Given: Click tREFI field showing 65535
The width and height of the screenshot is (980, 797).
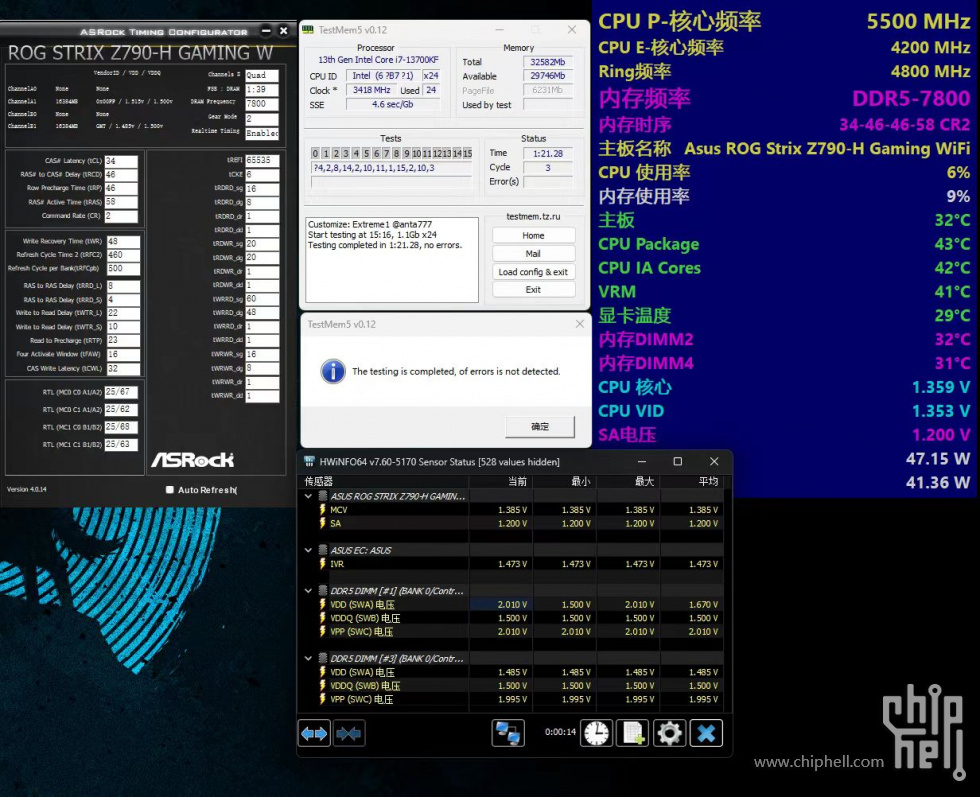Looking at the screenshot, I should (262, 160).
